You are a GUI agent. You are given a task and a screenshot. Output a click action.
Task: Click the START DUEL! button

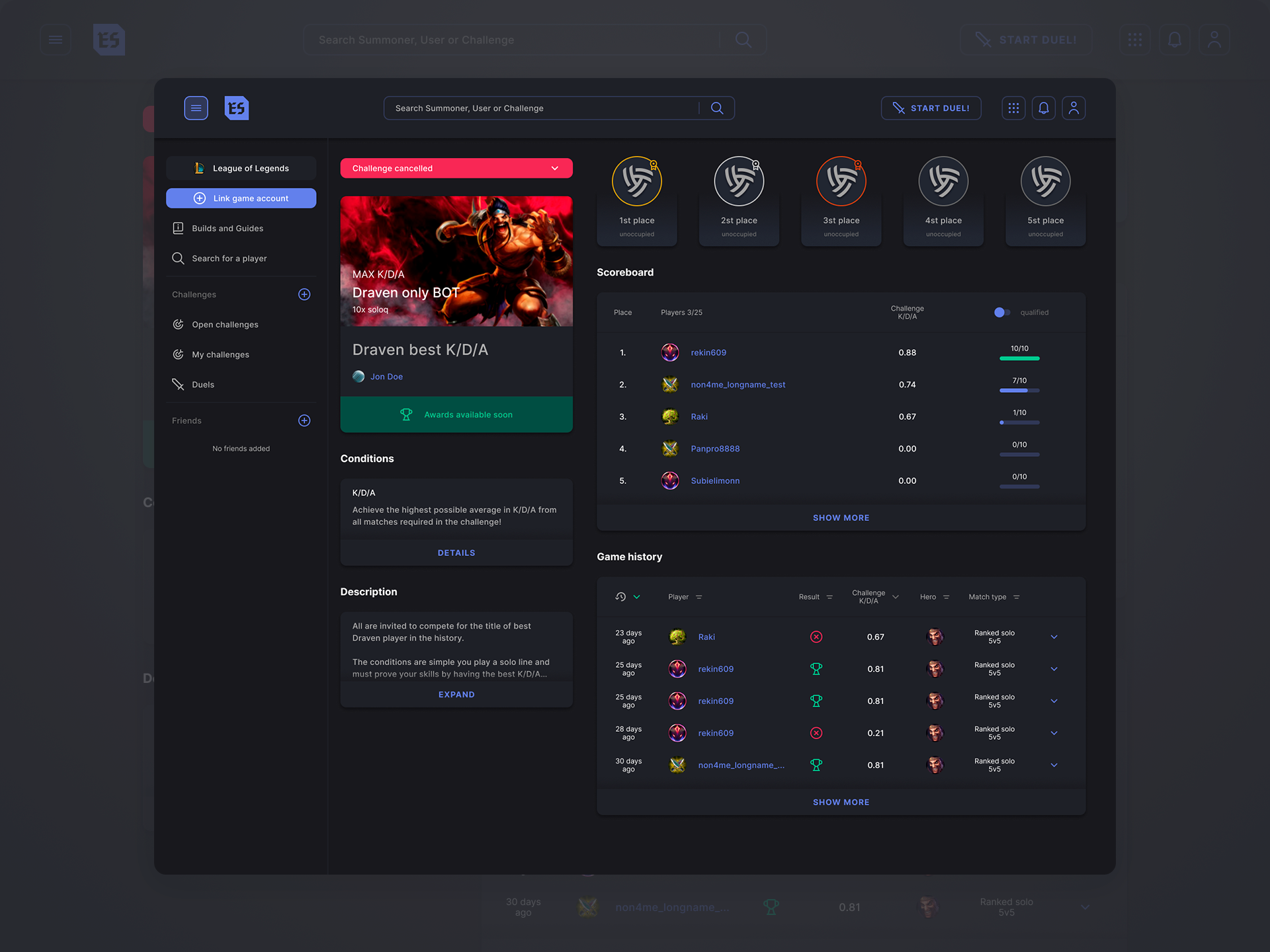pos(931,108)
